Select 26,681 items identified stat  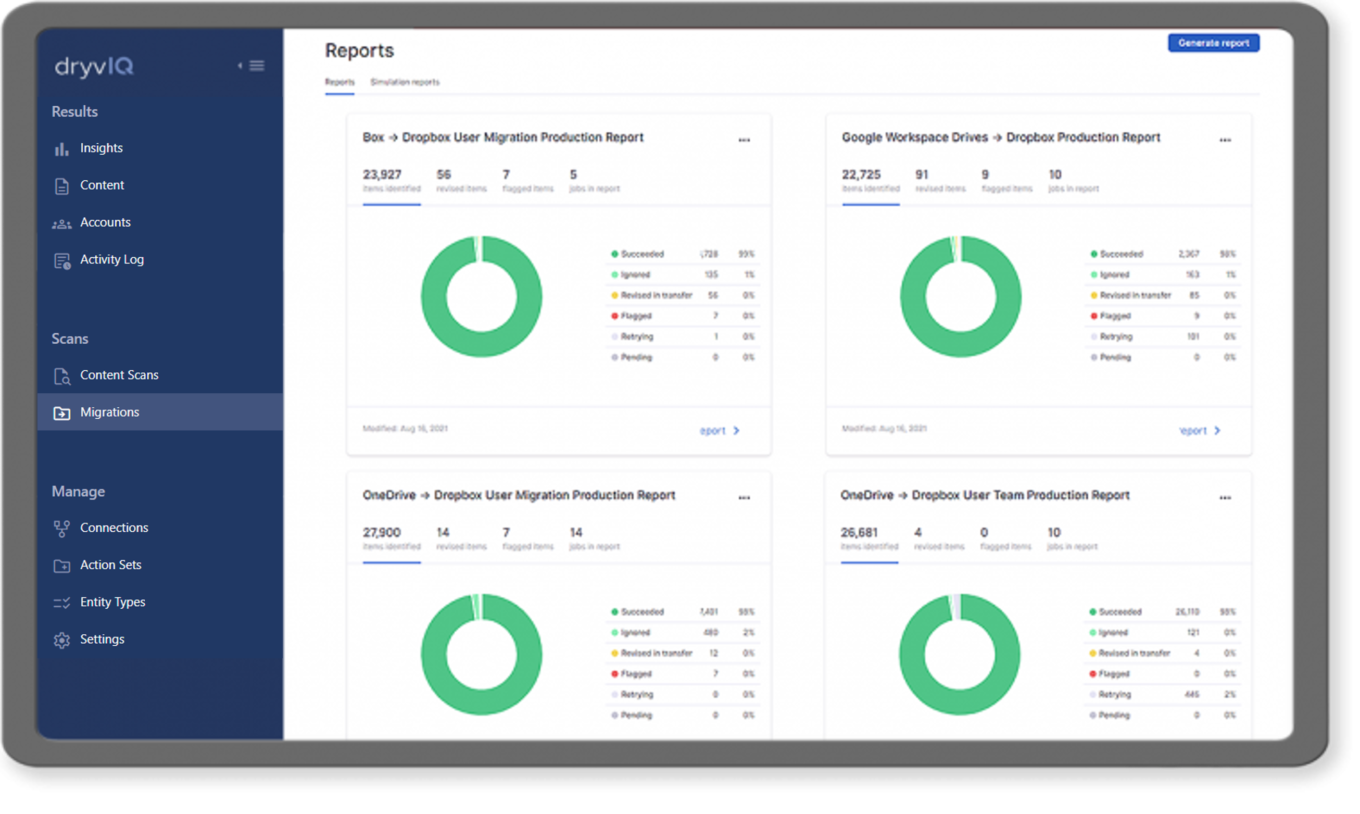869,539
